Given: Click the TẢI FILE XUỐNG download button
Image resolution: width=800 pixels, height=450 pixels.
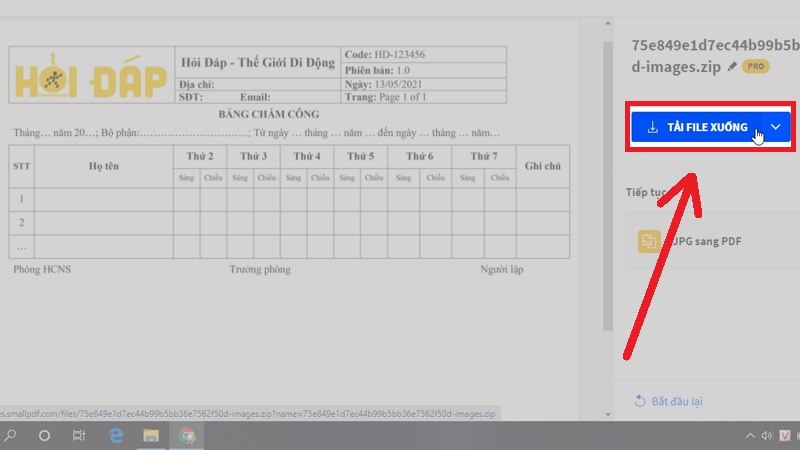Looking at the screenshot, I should pos(698,127).
